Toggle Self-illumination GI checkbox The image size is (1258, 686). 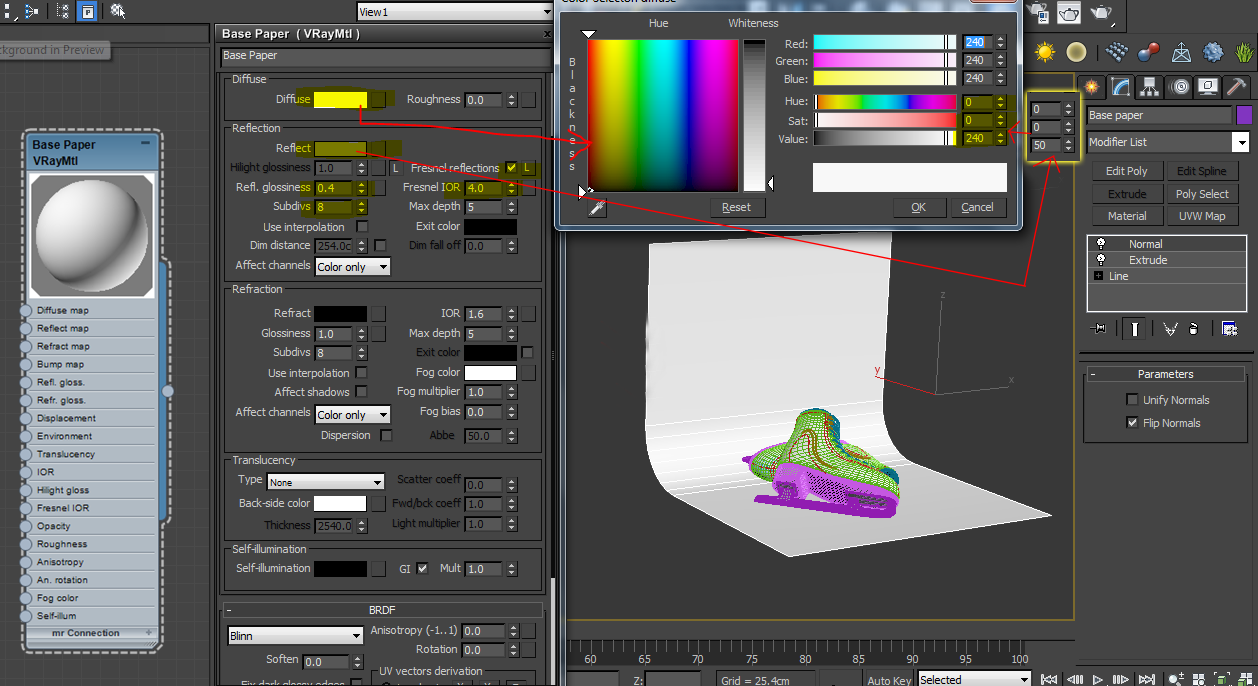point(423,568)
